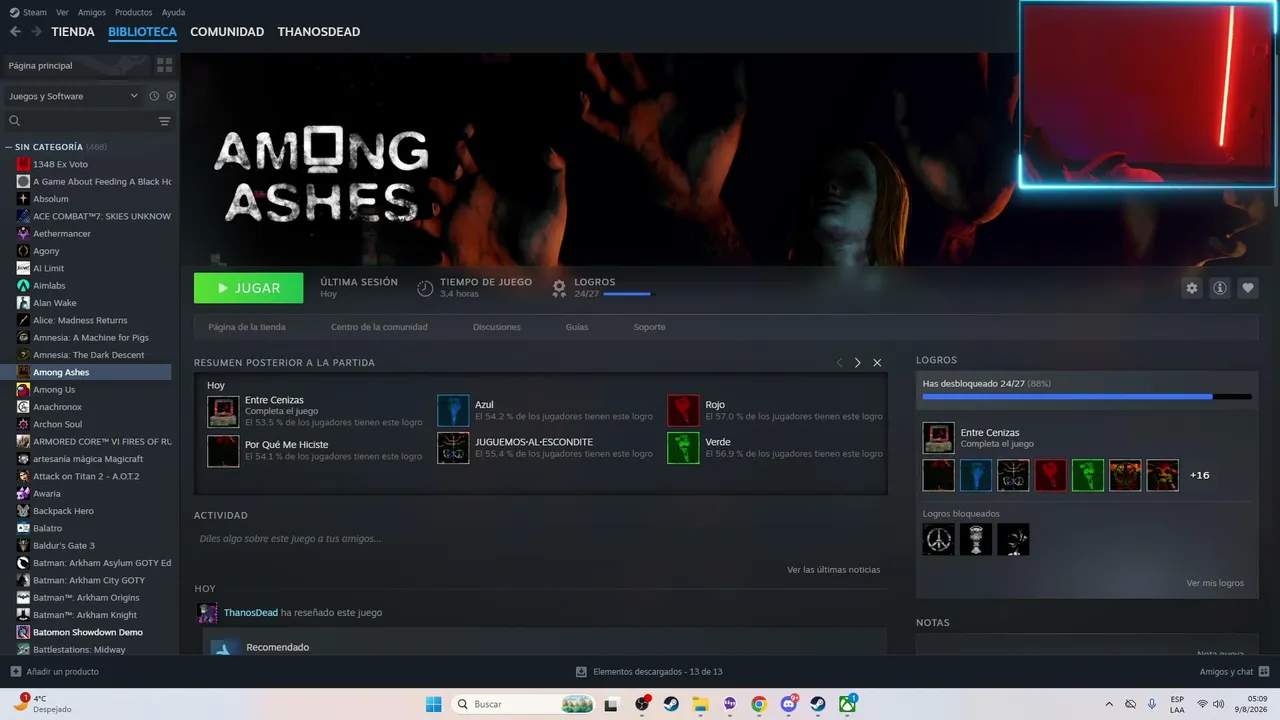This screenshot has height=720, width=1280.
Task: Show next post-game summary page arrow
Action: 858,363
